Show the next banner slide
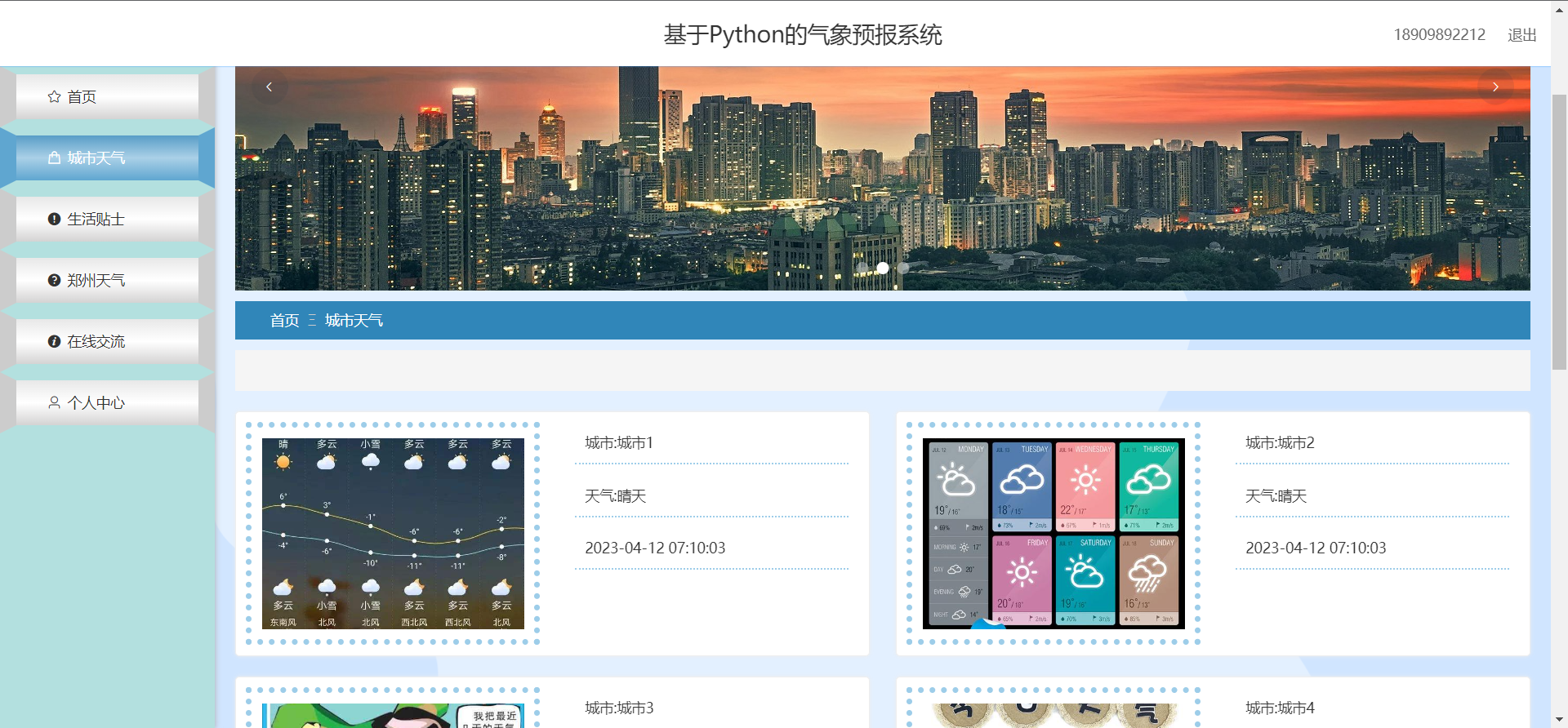The height and width of the screenshot is (728, 1568). point(1495,87)
